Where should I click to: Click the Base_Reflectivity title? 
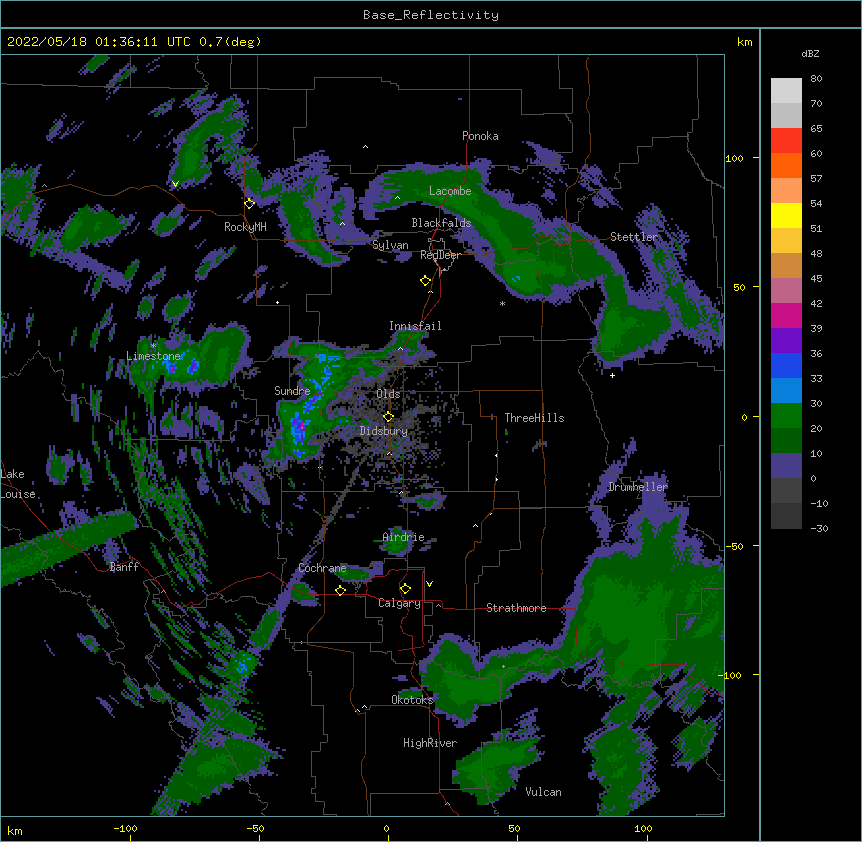pos(431,15)
